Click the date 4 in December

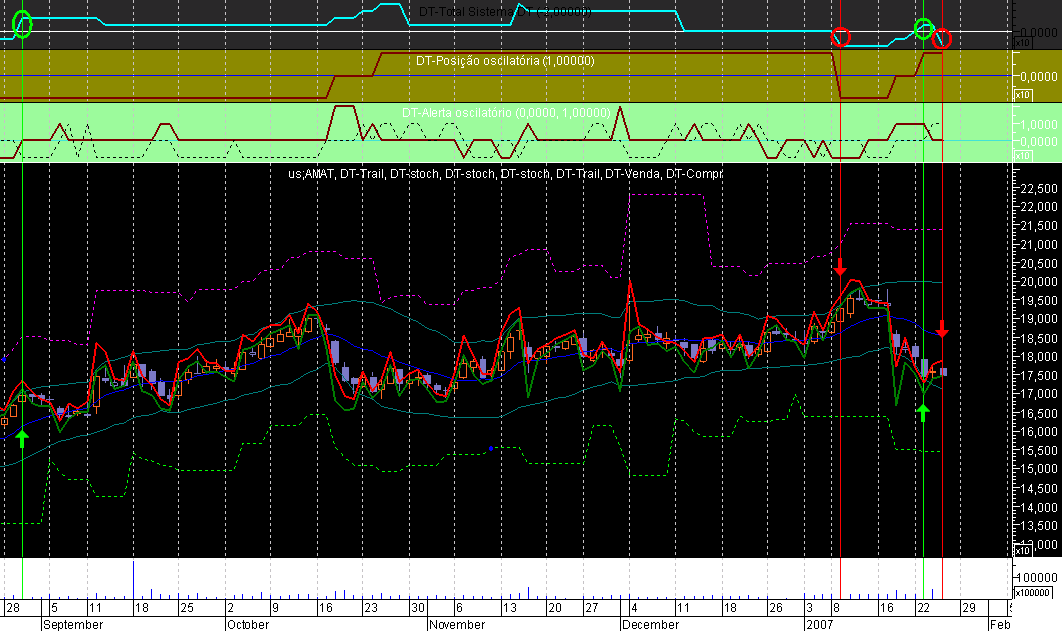pos(633,608)
